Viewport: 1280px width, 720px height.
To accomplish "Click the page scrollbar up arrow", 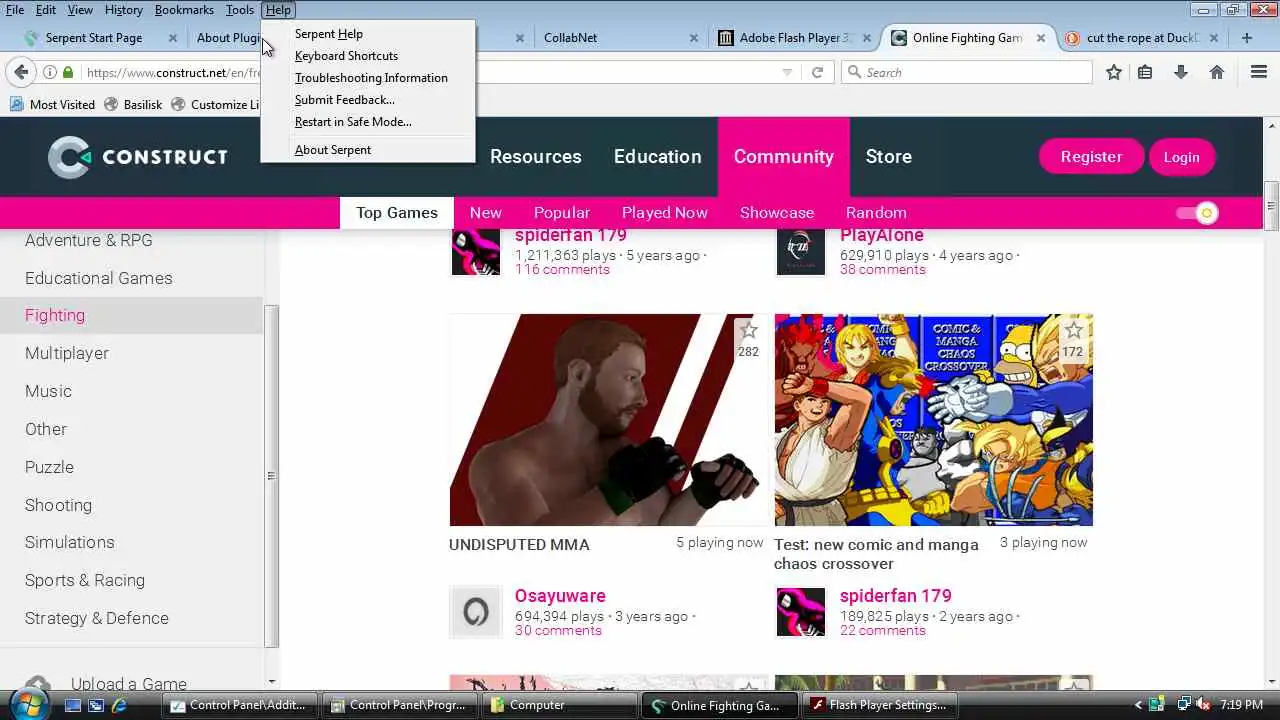I will pyautogui.click(x=1271, y=126).
